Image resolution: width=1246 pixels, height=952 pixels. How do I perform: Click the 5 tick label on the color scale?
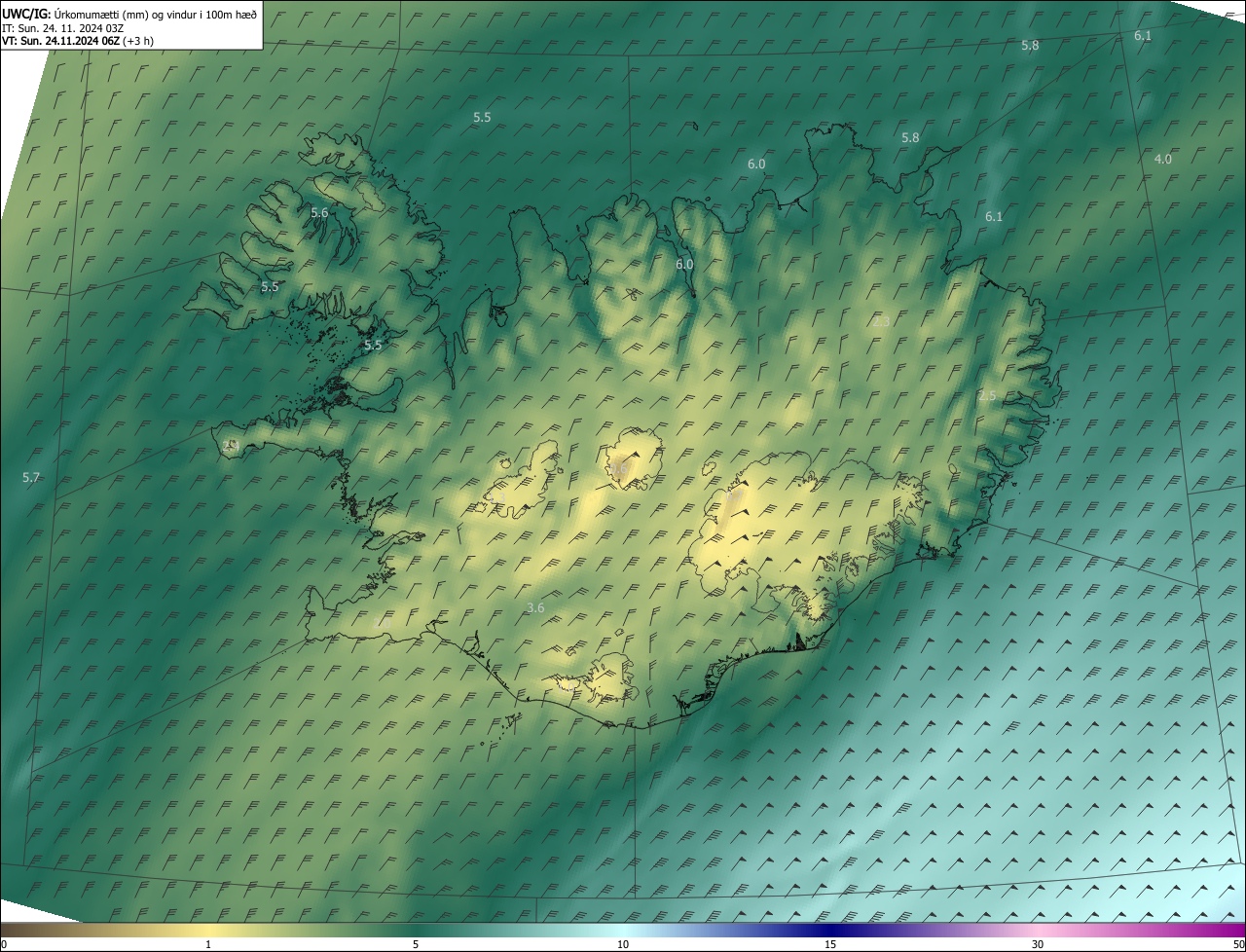click(416, 945)
